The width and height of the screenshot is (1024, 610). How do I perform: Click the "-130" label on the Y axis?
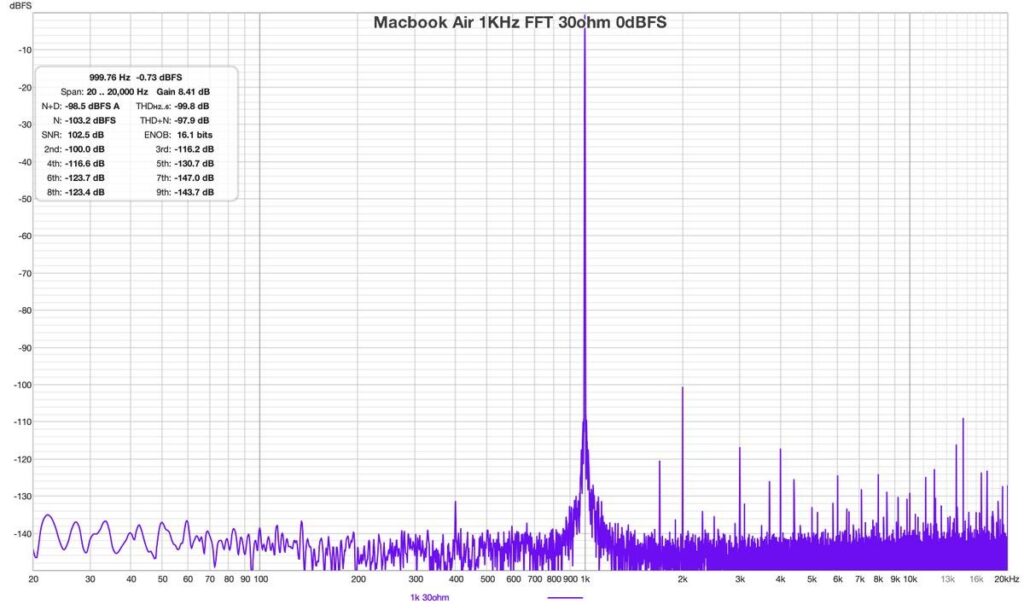pos(22,497)
